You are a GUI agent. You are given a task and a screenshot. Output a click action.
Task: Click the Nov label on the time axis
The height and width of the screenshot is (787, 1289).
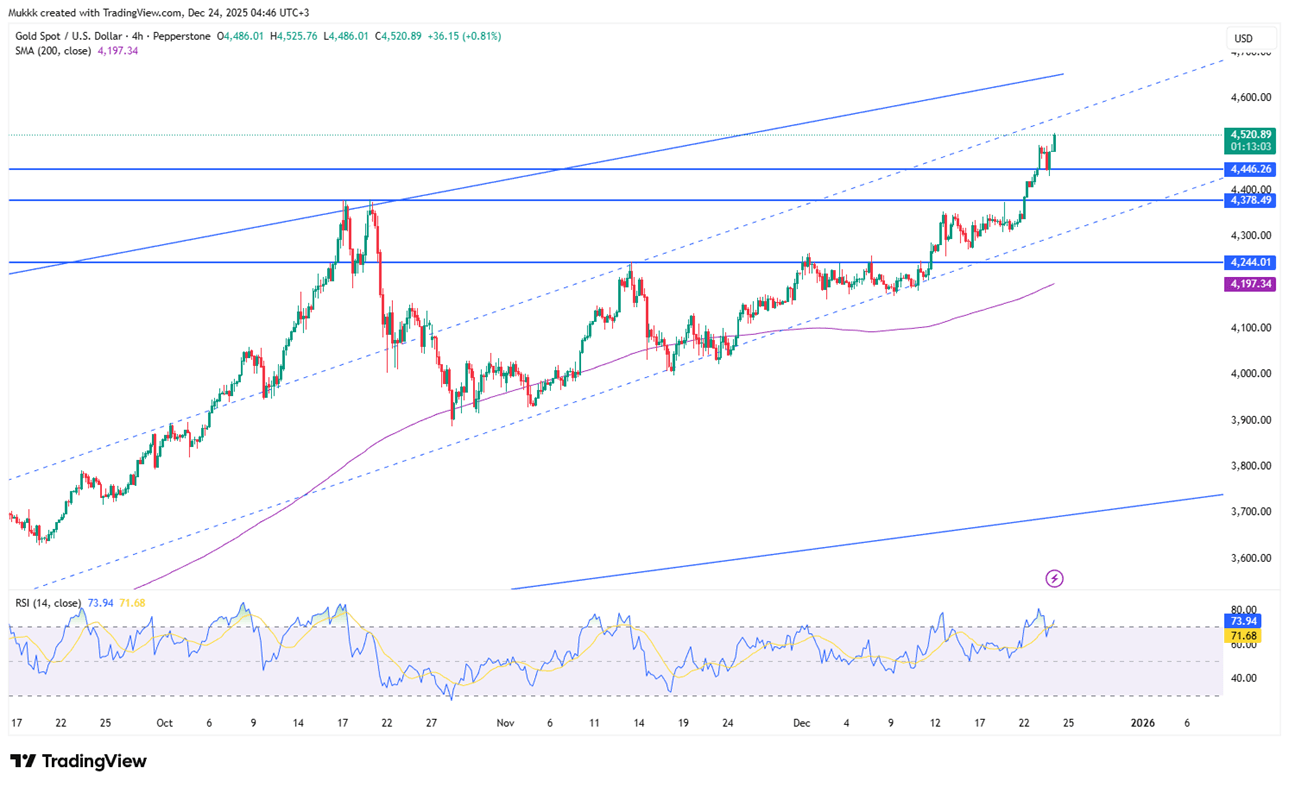click(505, 723)
